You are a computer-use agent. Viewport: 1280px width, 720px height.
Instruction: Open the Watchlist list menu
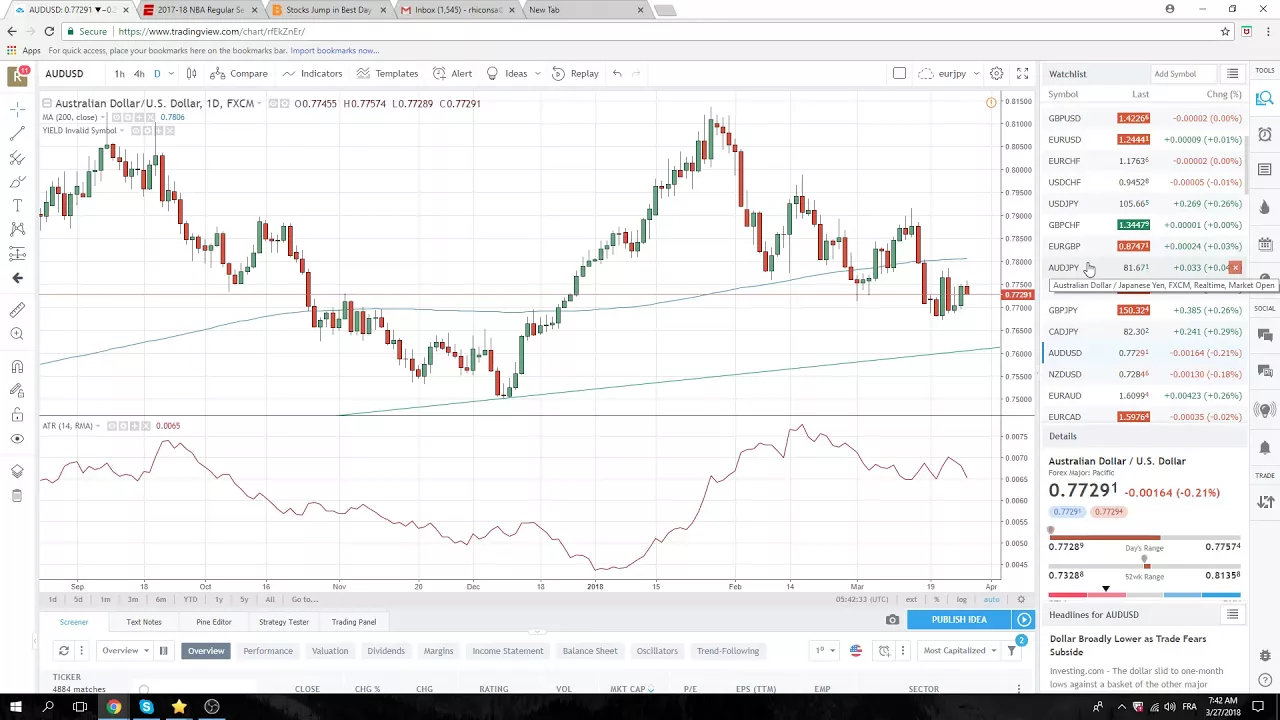1232,74
